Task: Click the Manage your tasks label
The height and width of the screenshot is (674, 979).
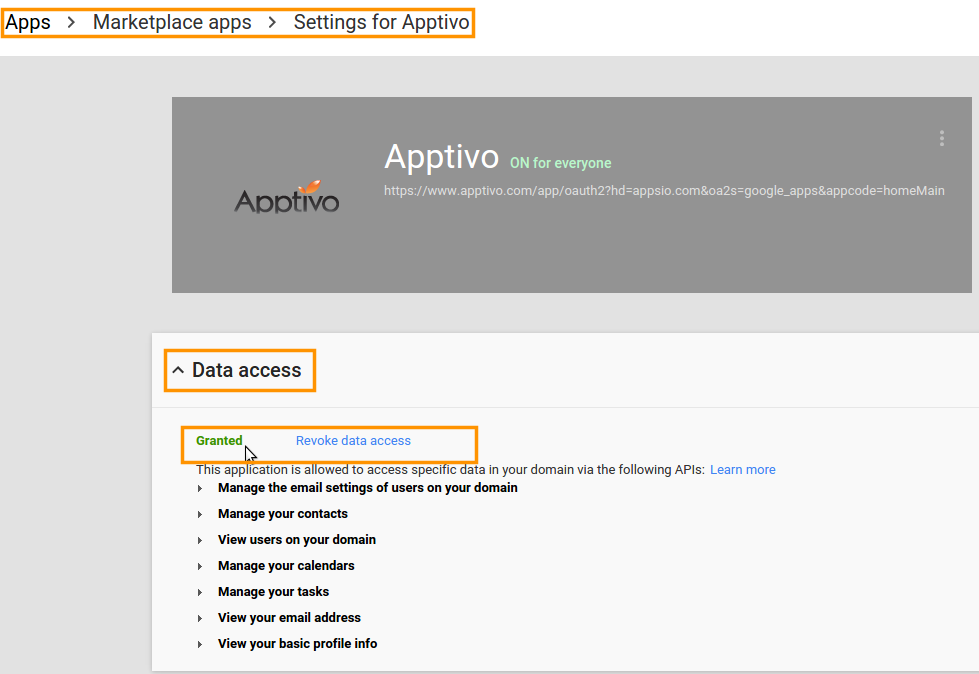Action: coord(273,592)
